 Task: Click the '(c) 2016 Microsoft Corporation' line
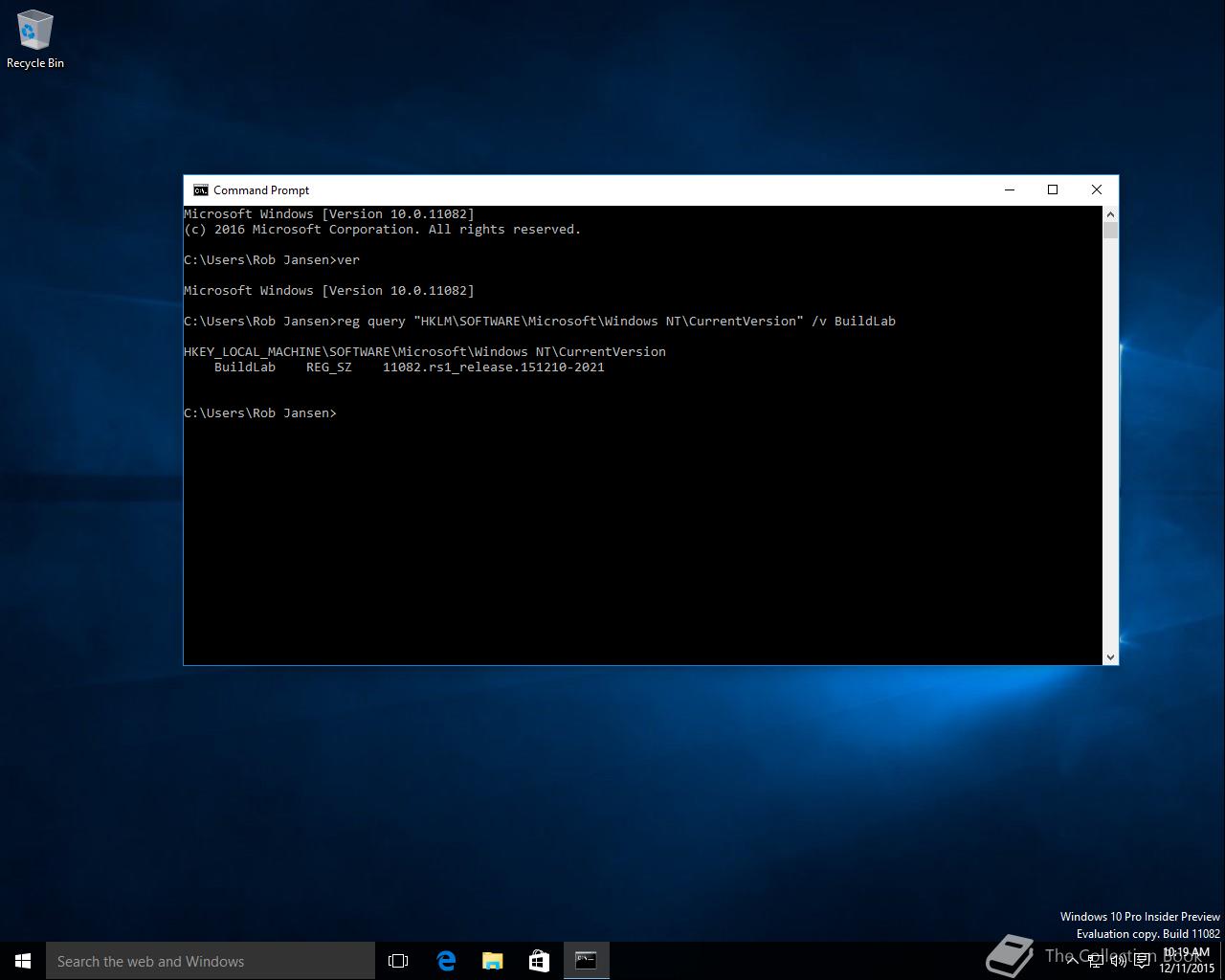[x=383, y=229]
